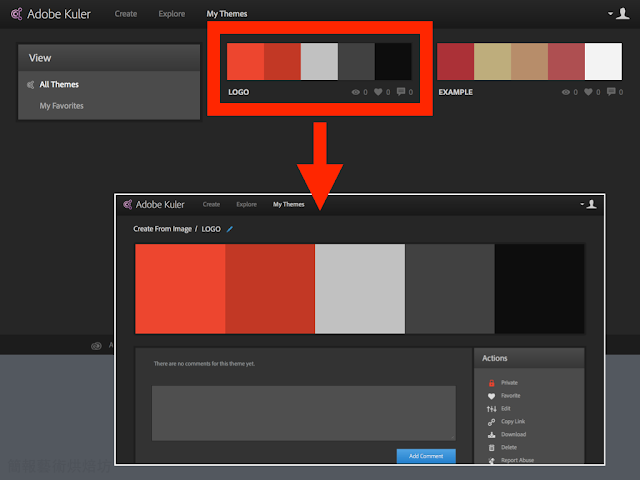This screenshot has height=480, width=640.
Task: Click the views eye icon on EXAMPLE theme
Action: coord(566,92)
